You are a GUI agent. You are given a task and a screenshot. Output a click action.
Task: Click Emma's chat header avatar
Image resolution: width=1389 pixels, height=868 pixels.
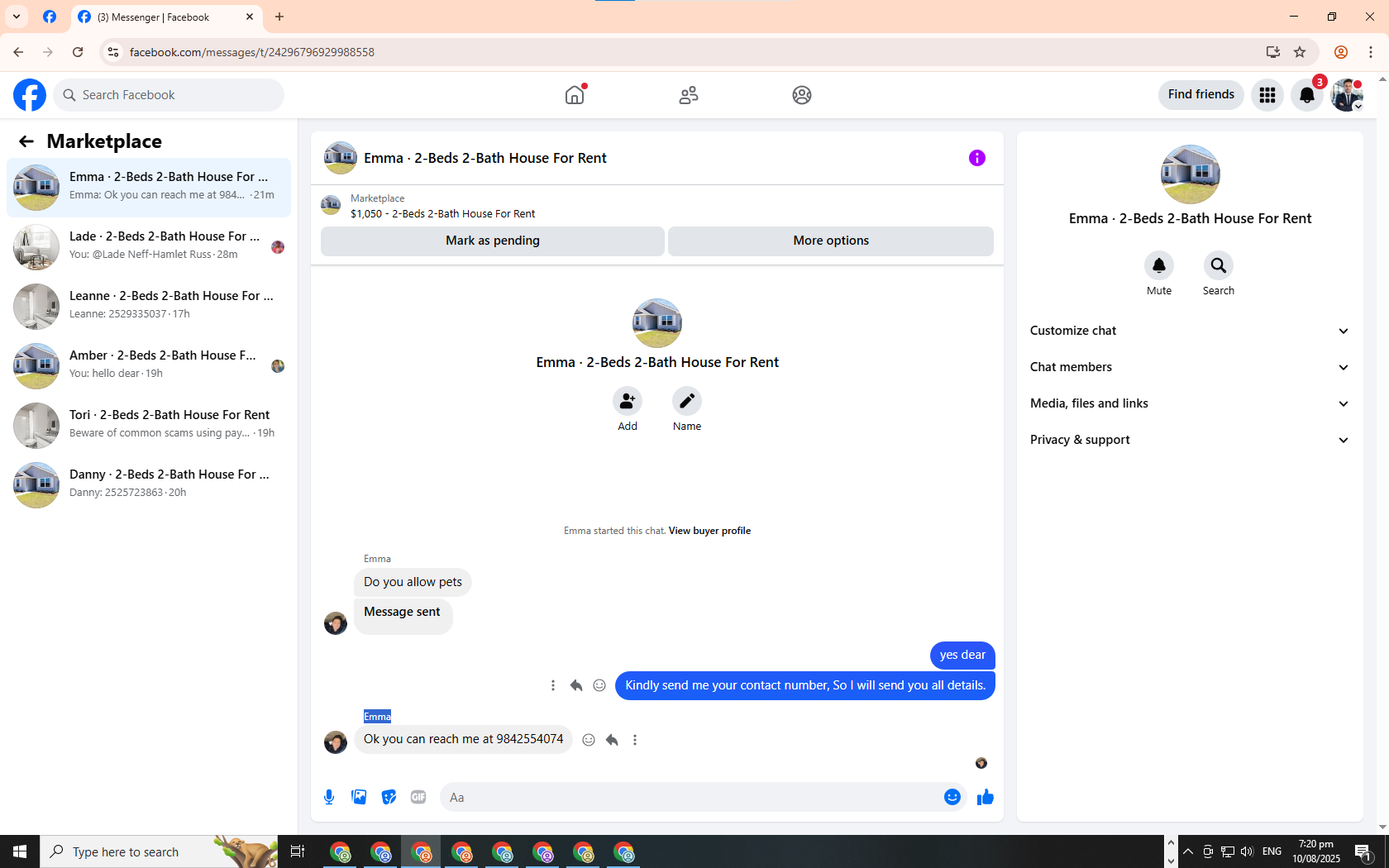click(x=340, y=158)
